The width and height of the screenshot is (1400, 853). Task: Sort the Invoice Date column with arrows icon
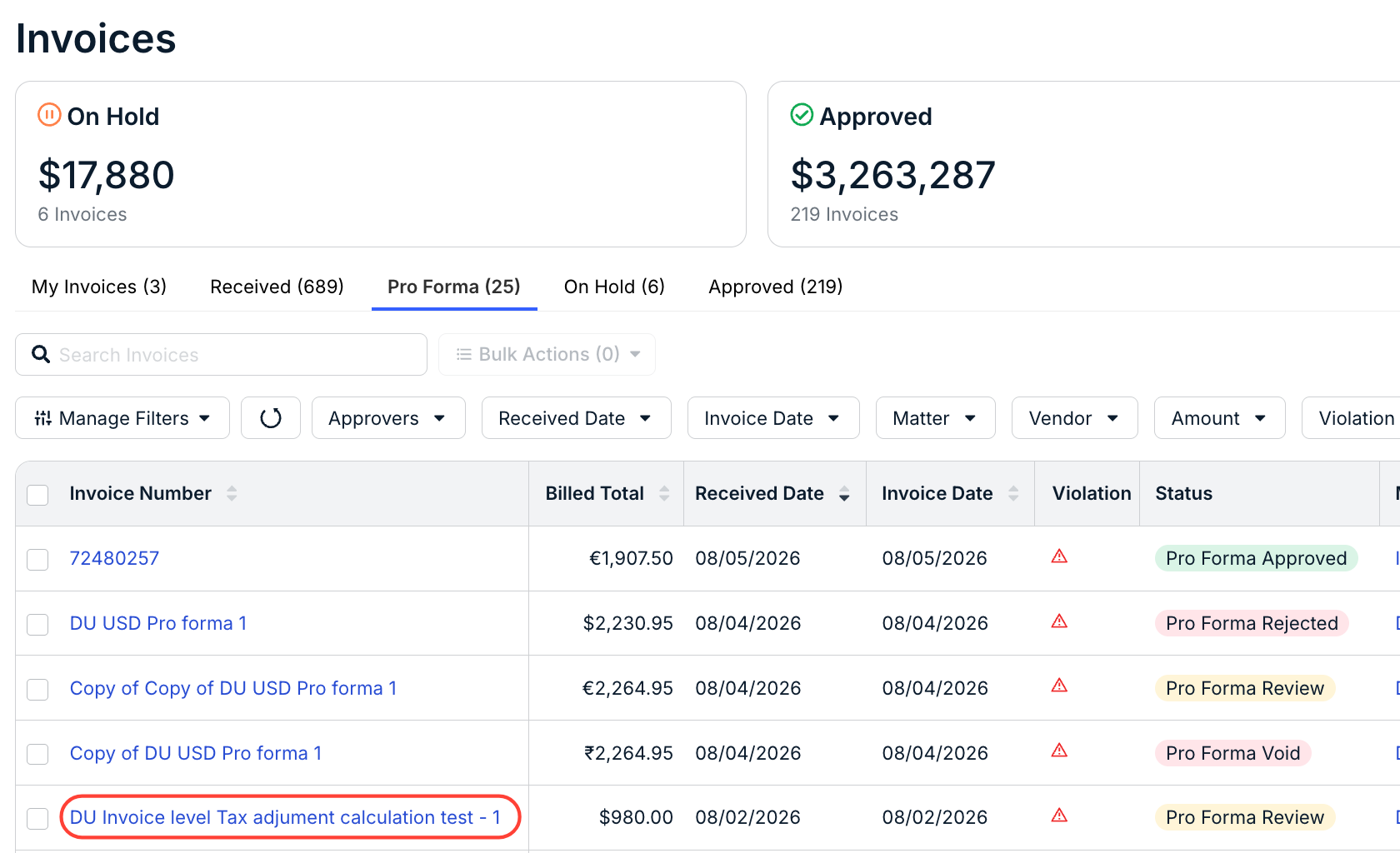[1013, 493]
